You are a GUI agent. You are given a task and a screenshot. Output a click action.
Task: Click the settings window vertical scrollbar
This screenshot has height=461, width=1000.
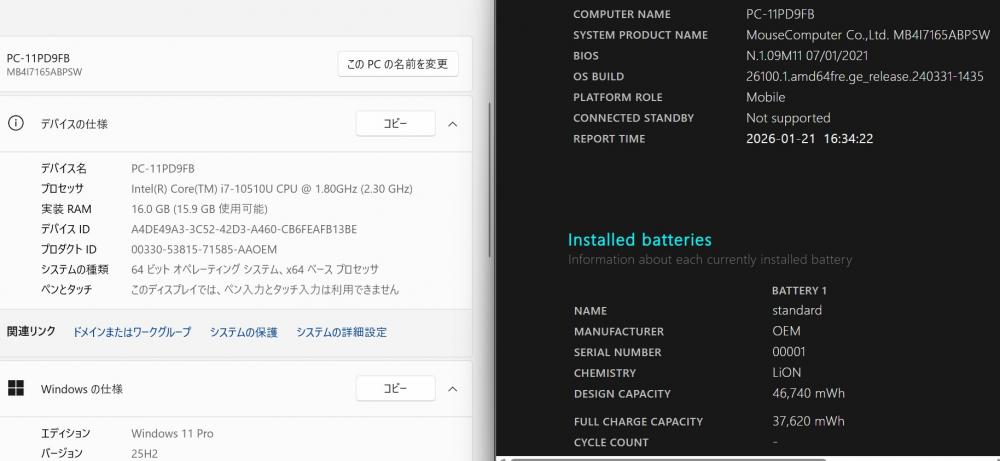click(x=490, y=180)
